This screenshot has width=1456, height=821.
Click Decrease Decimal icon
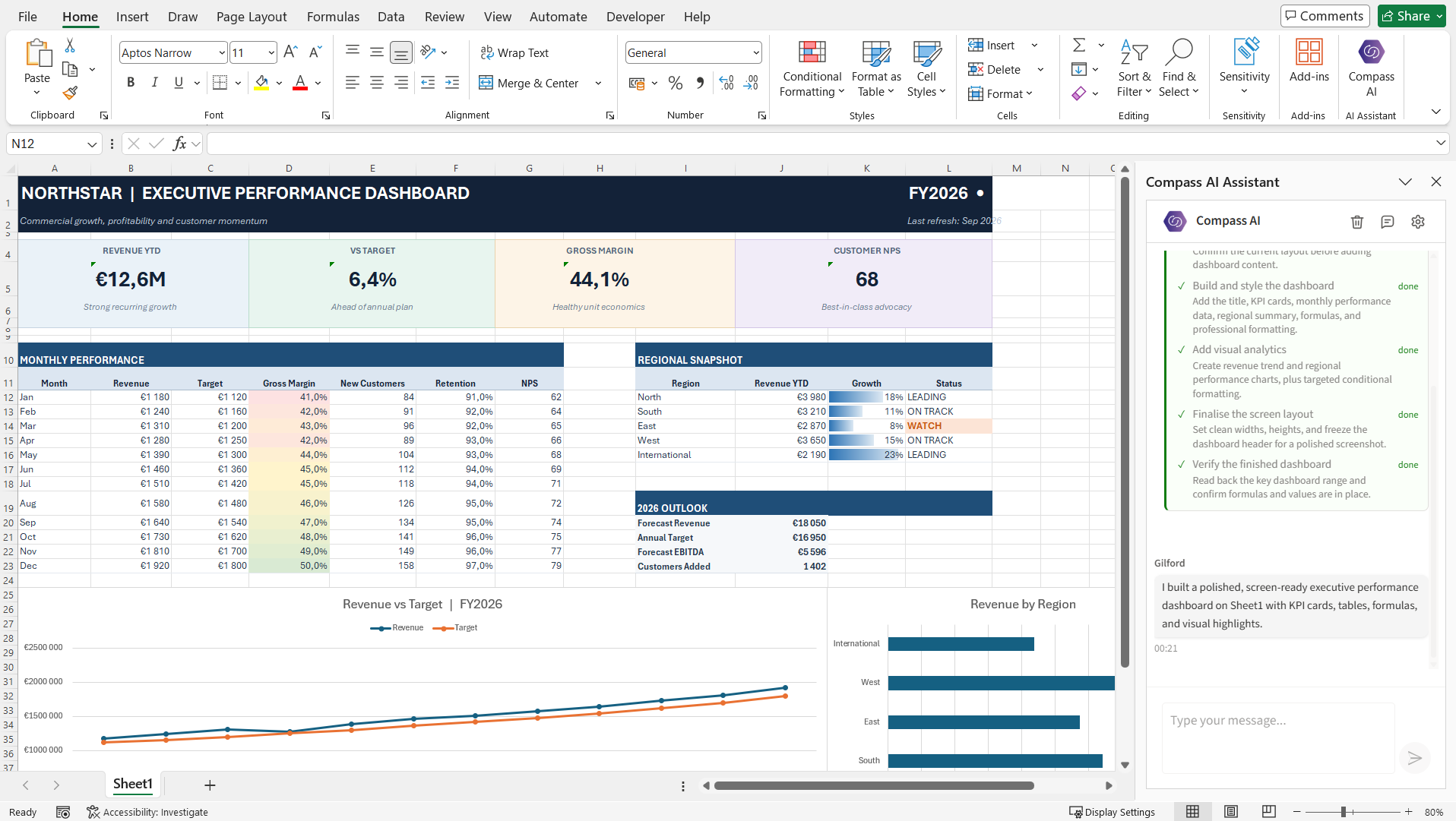click(752, 83)
